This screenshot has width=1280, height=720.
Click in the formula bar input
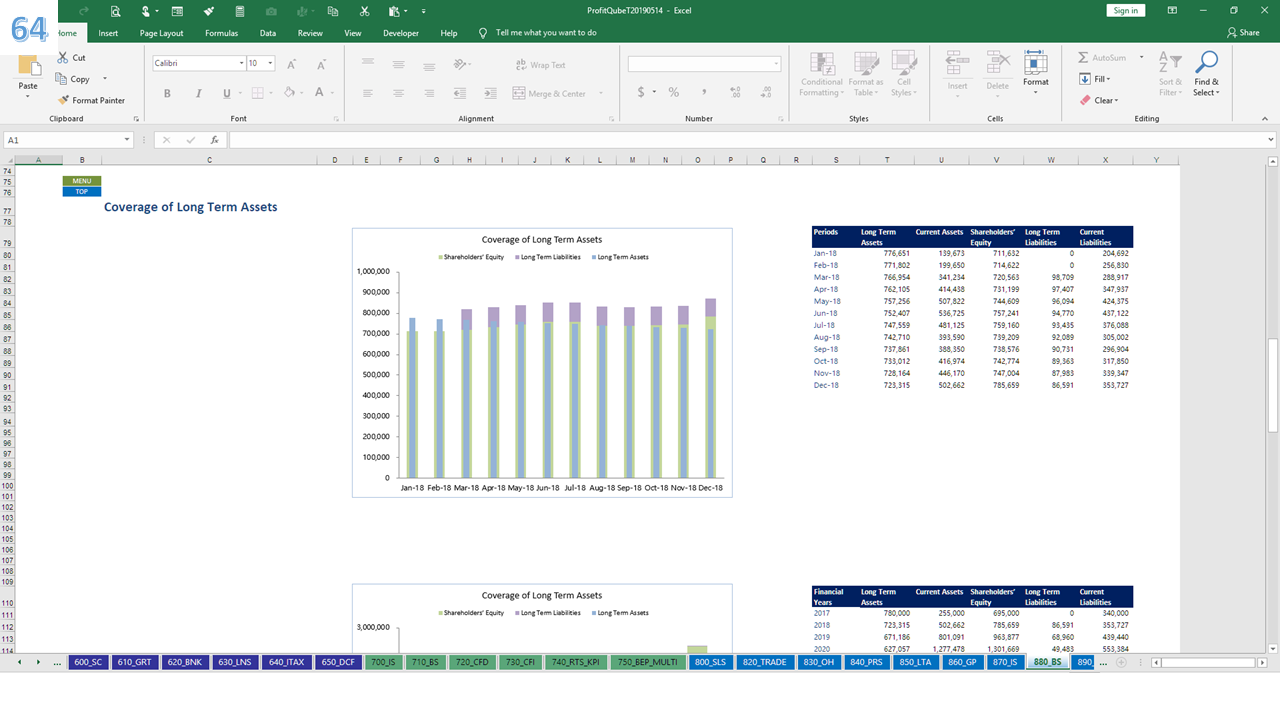(x=747, y=140)
